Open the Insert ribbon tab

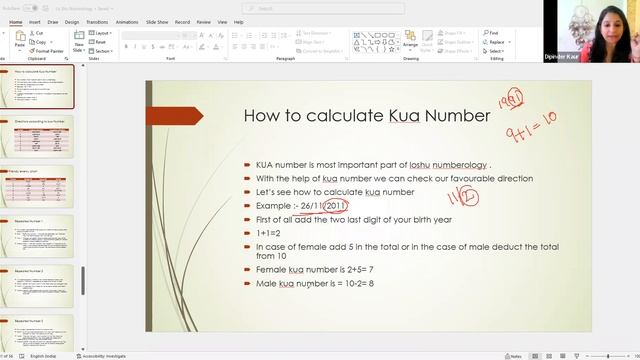click(x=35, y=22)
